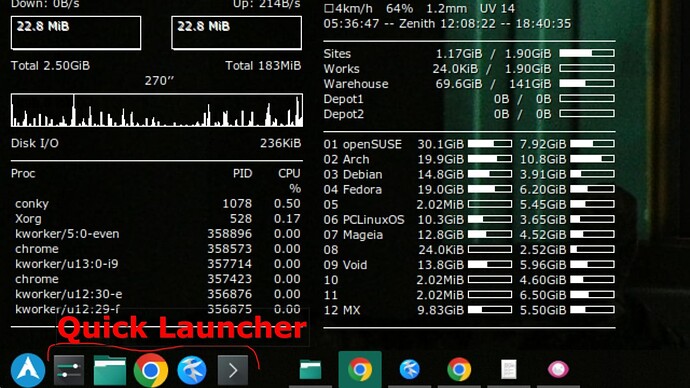This screenshot has height=388, width=690.
Task: Click the 02 Arch partition label
Action: point(346,159)
